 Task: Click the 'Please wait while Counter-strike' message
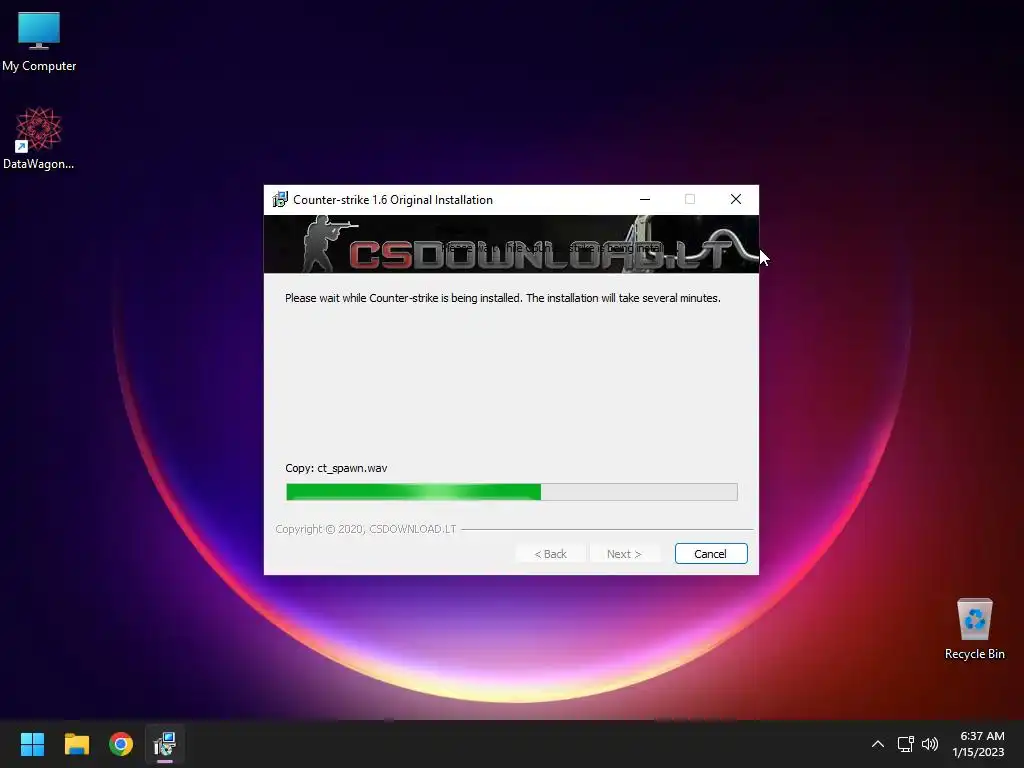point(502,298)
